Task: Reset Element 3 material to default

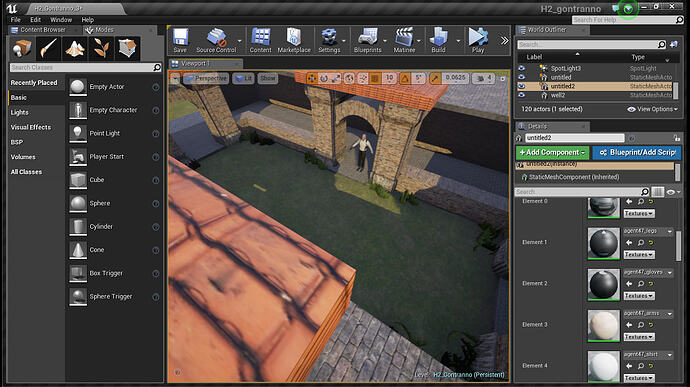Action: pyautogui.click(x=651, y=325)
